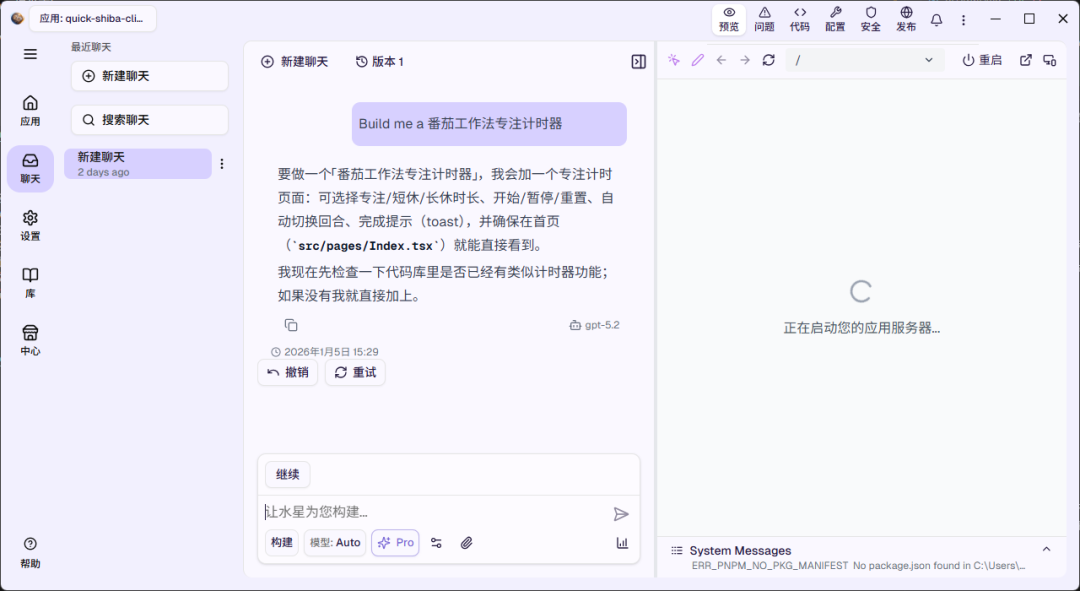Select the element picker wand in preview toolbar
Image resolution: width=1080 pixels, height=591 pixels.
(673, 60)
